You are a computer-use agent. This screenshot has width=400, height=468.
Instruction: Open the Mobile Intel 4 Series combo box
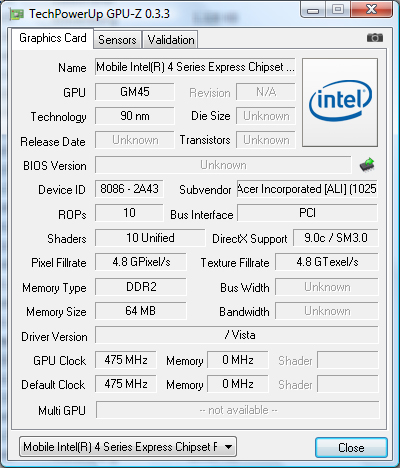tap(128, 447)
